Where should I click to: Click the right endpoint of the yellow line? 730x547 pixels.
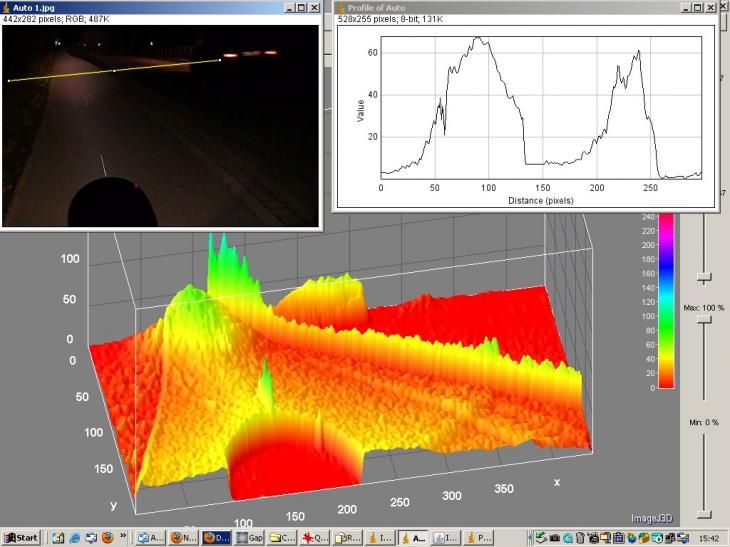coord(219,61)
